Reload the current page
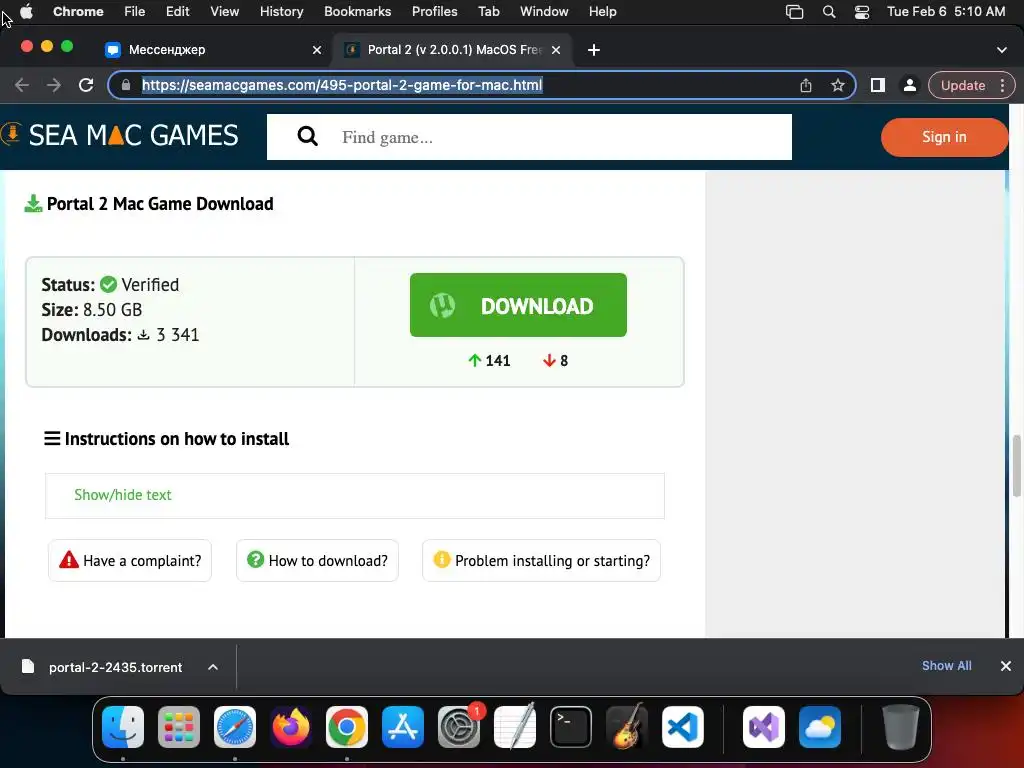The width and height of the screenshot is (1024, 768). tap(86, 86)
